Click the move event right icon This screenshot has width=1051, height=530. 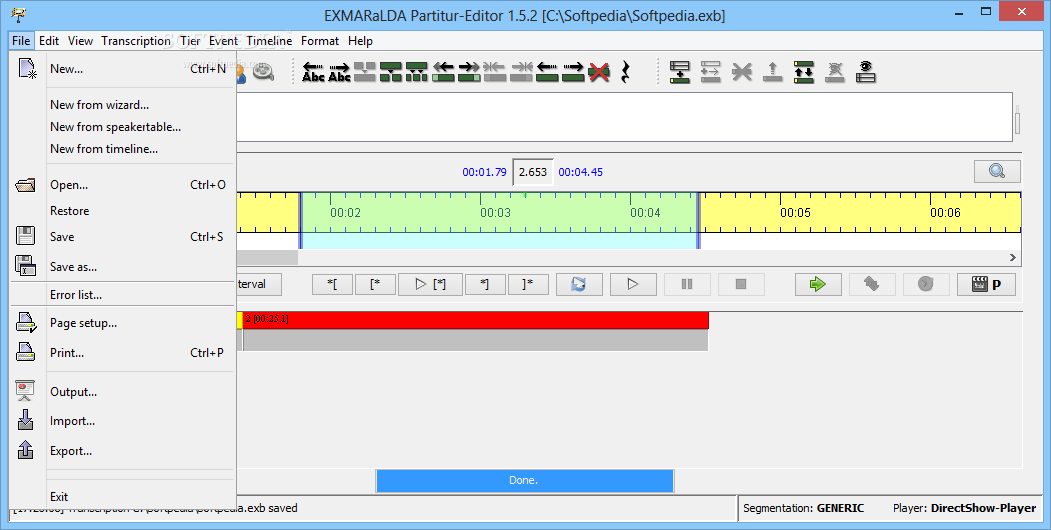[x=572, y=72]
